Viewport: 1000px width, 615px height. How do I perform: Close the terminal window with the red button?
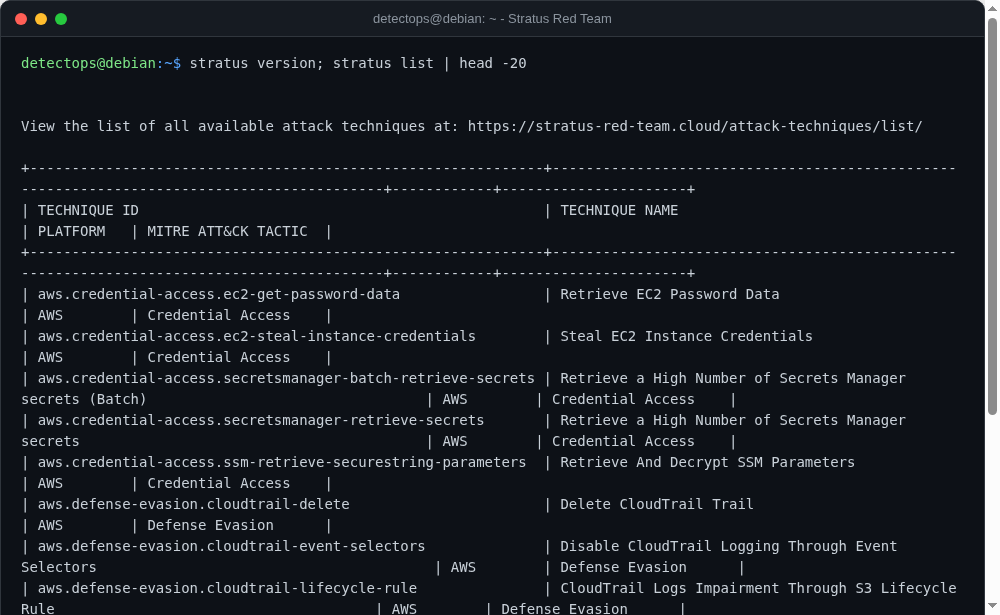coord(21,19)
